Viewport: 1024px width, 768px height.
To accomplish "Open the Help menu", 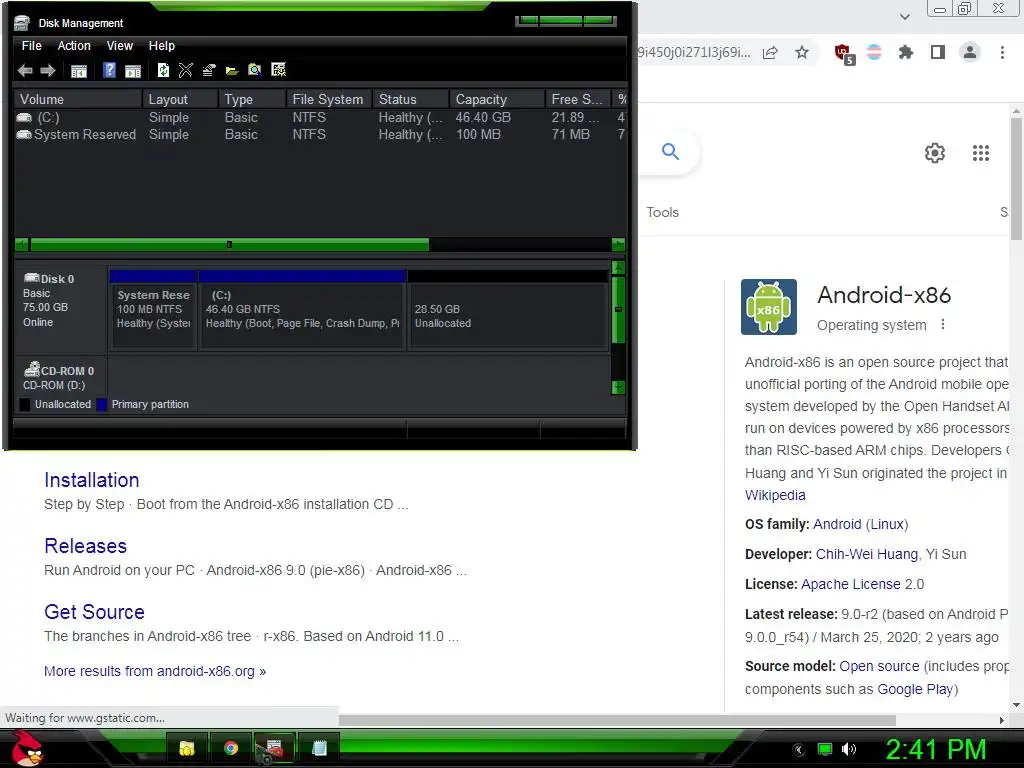I will pos(161,46).
